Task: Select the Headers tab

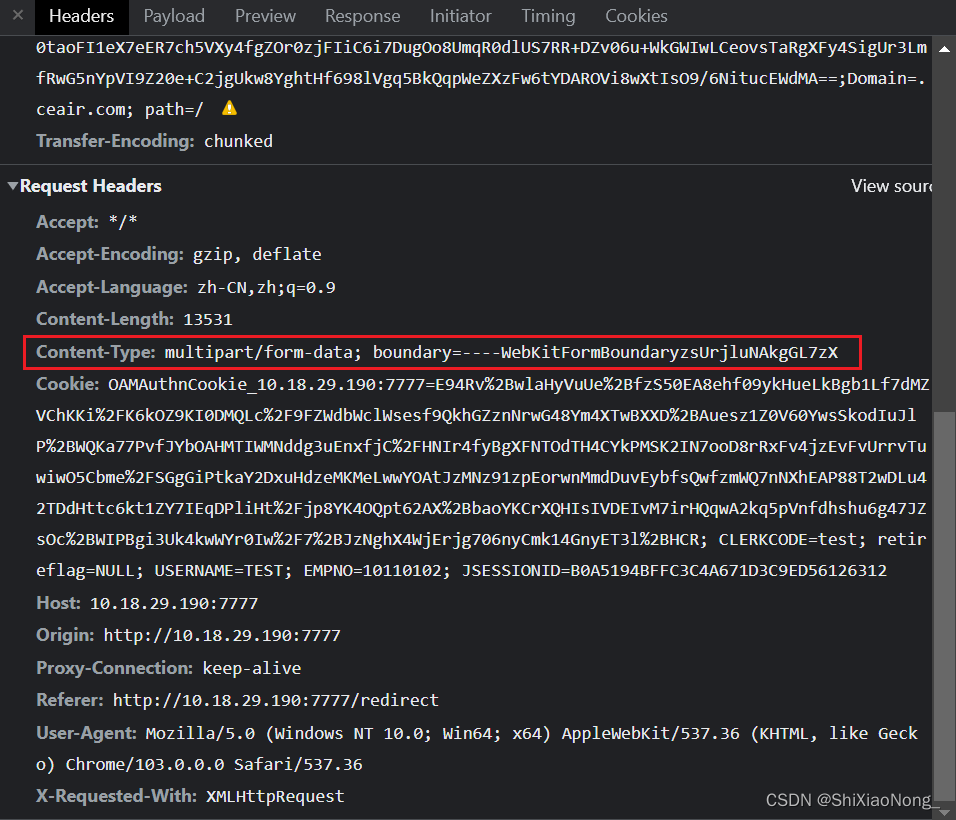Action: click(81, 16)
